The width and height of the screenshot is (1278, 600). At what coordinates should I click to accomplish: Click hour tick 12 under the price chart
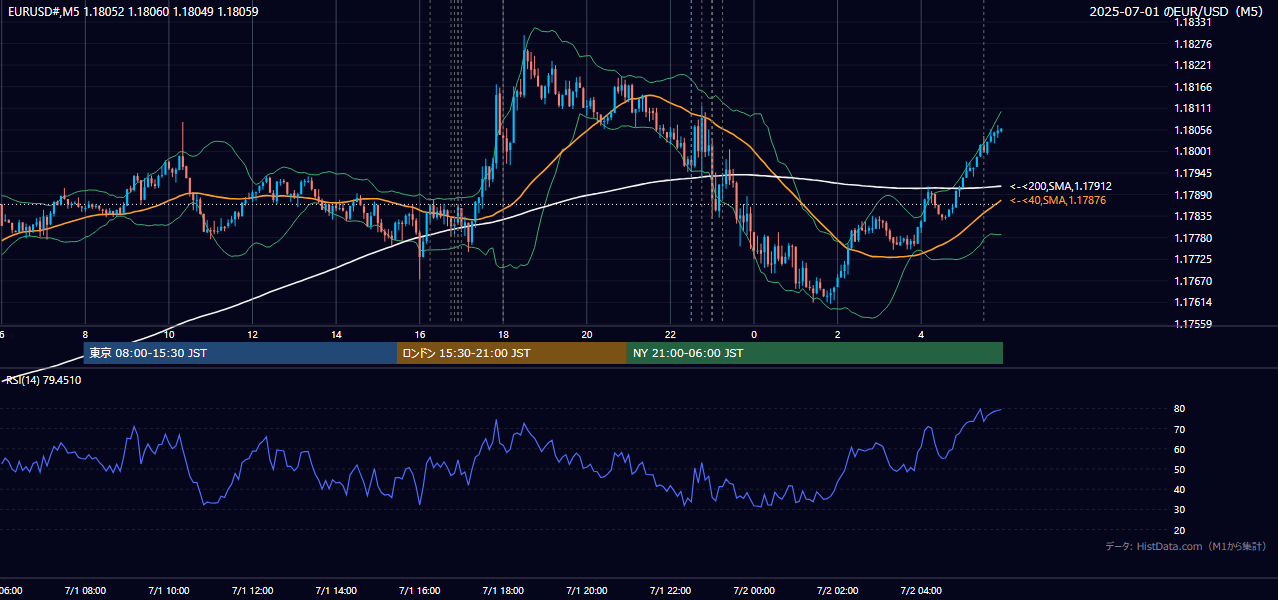pyautogui.click(x=252, y=334)
